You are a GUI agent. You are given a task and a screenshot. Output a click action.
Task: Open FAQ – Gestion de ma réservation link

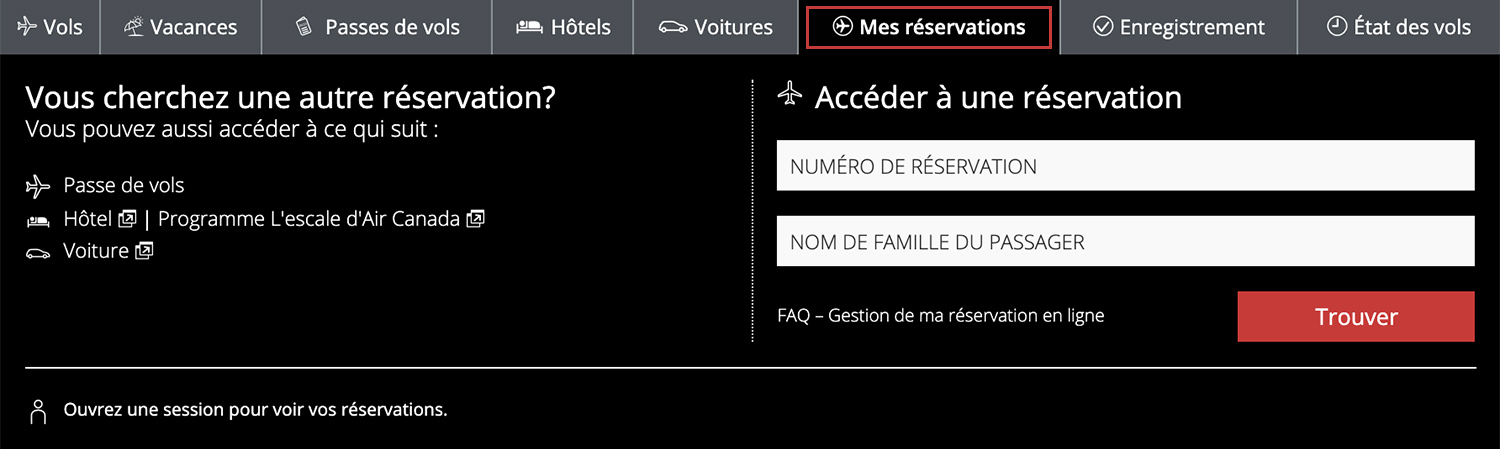pos(940,316)
